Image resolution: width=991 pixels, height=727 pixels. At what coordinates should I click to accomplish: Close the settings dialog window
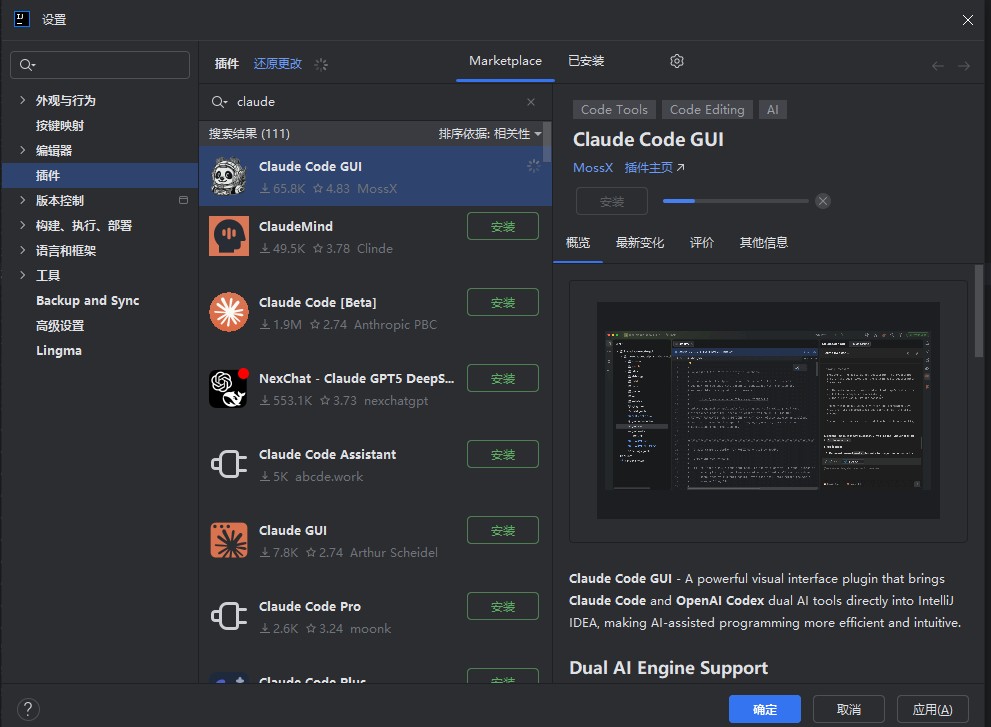967,20
